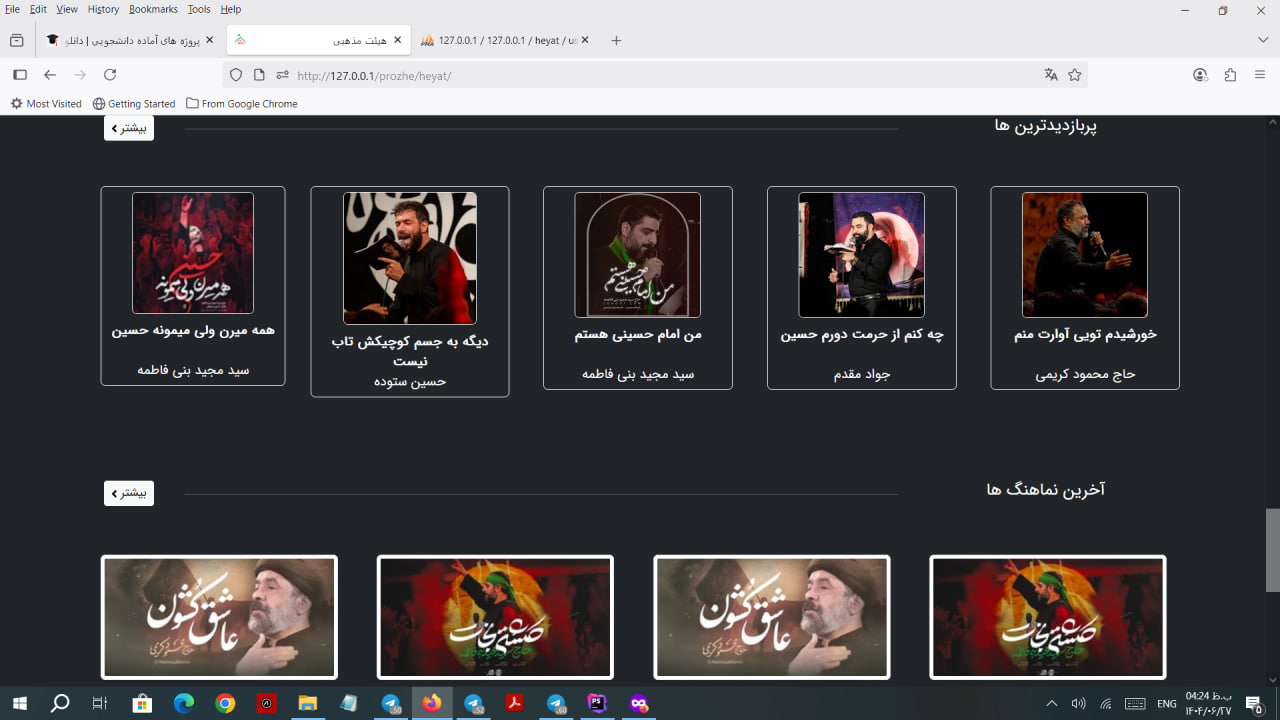This screenshot has width=1280, height=720.
Task: Open the خورشیدم تویی آوارت منم thumbnail
Action: click(1084, 255)
